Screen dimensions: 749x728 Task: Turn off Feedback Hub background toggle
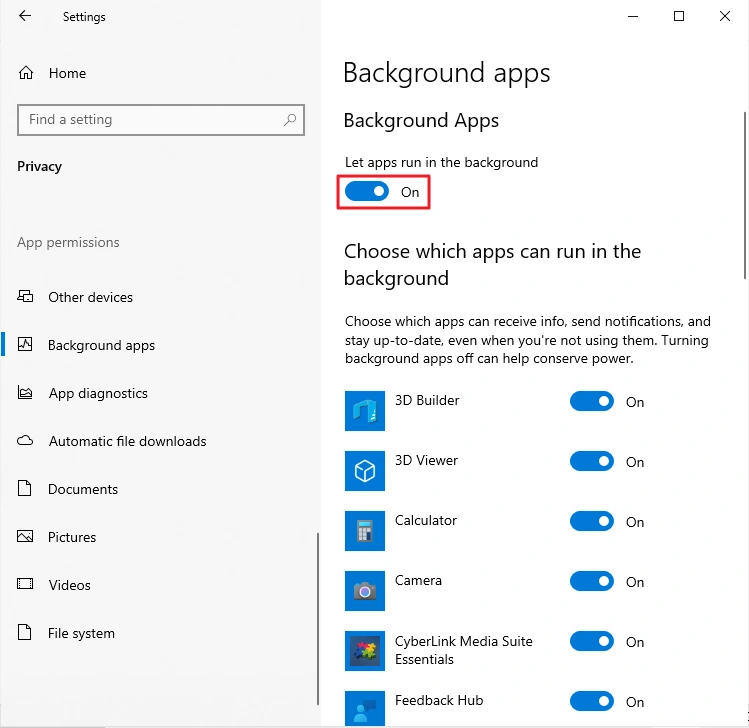click(592, 701)
